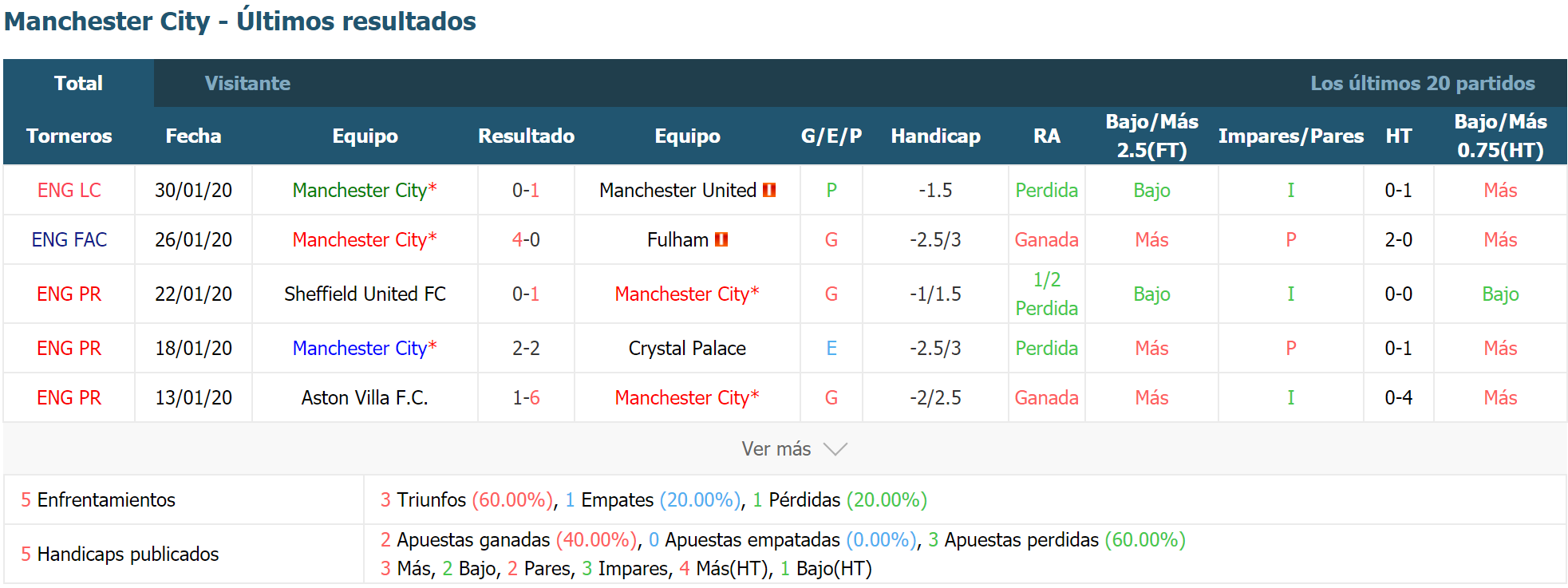Click the Impares/Pares column header
1568x588 pixels.
coord(1291,136)
